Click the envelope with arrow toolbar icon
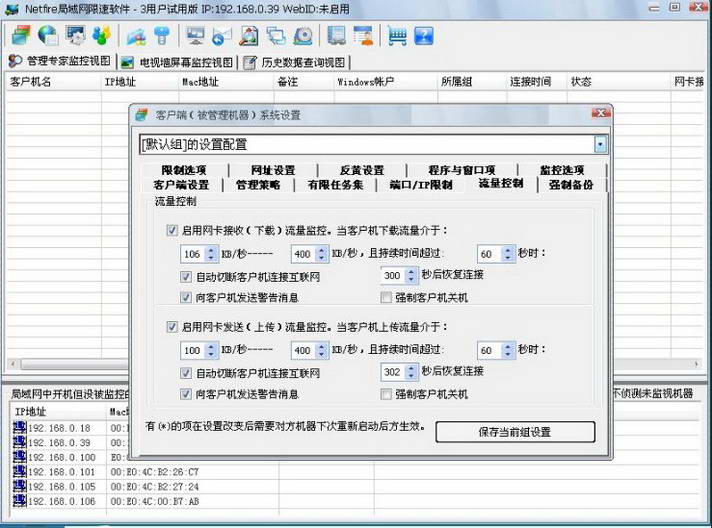The image size is (712, 528). click(222, 35)
